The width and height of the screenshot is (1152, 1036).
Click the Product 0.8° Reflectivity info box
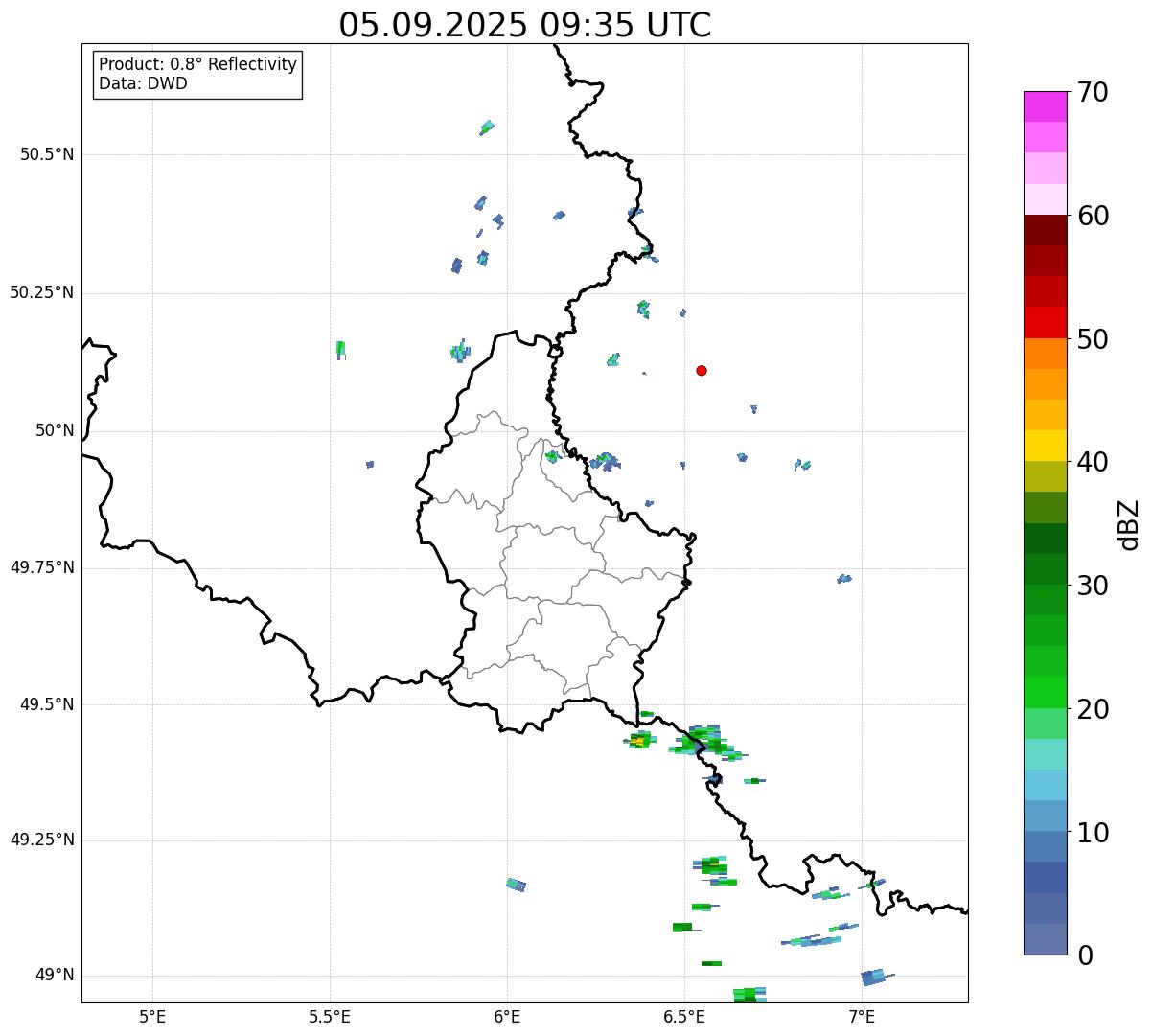pos(198,75)
